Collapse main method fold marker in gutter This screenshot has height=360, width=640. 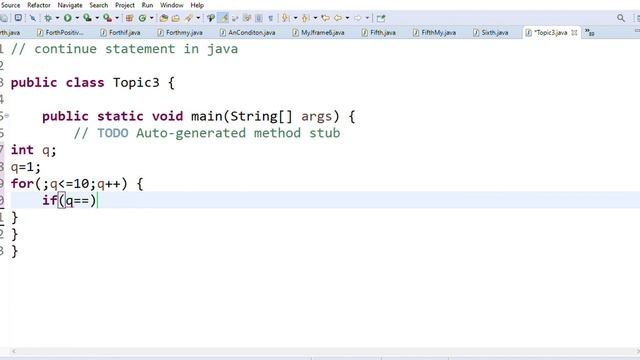tap(7, 116)
